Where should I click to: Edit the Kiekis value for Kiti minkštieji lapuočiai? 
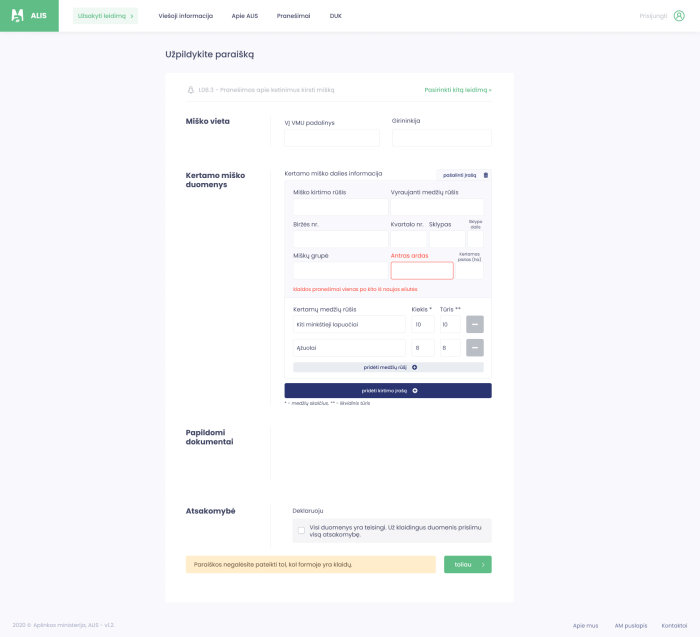coord(422,325)
